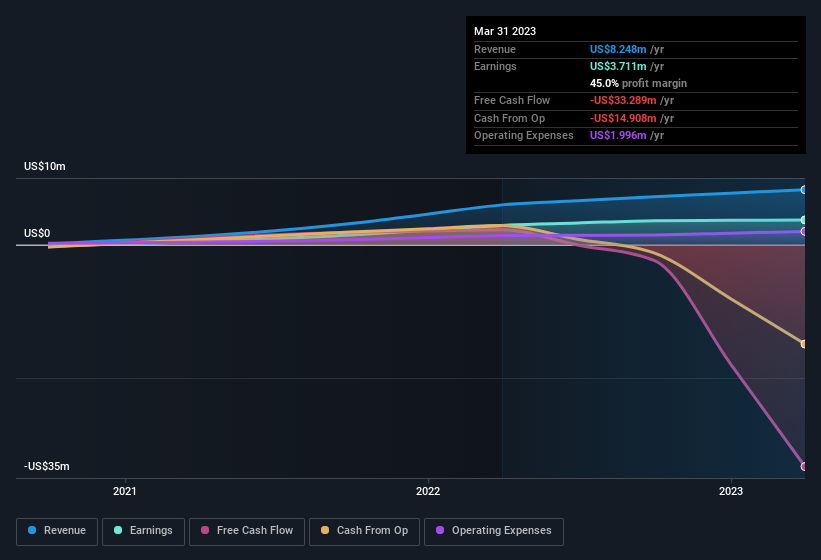Click the Free Cash Flow label in tooltip
The image size is (821, 560).
tap(512, 100)
